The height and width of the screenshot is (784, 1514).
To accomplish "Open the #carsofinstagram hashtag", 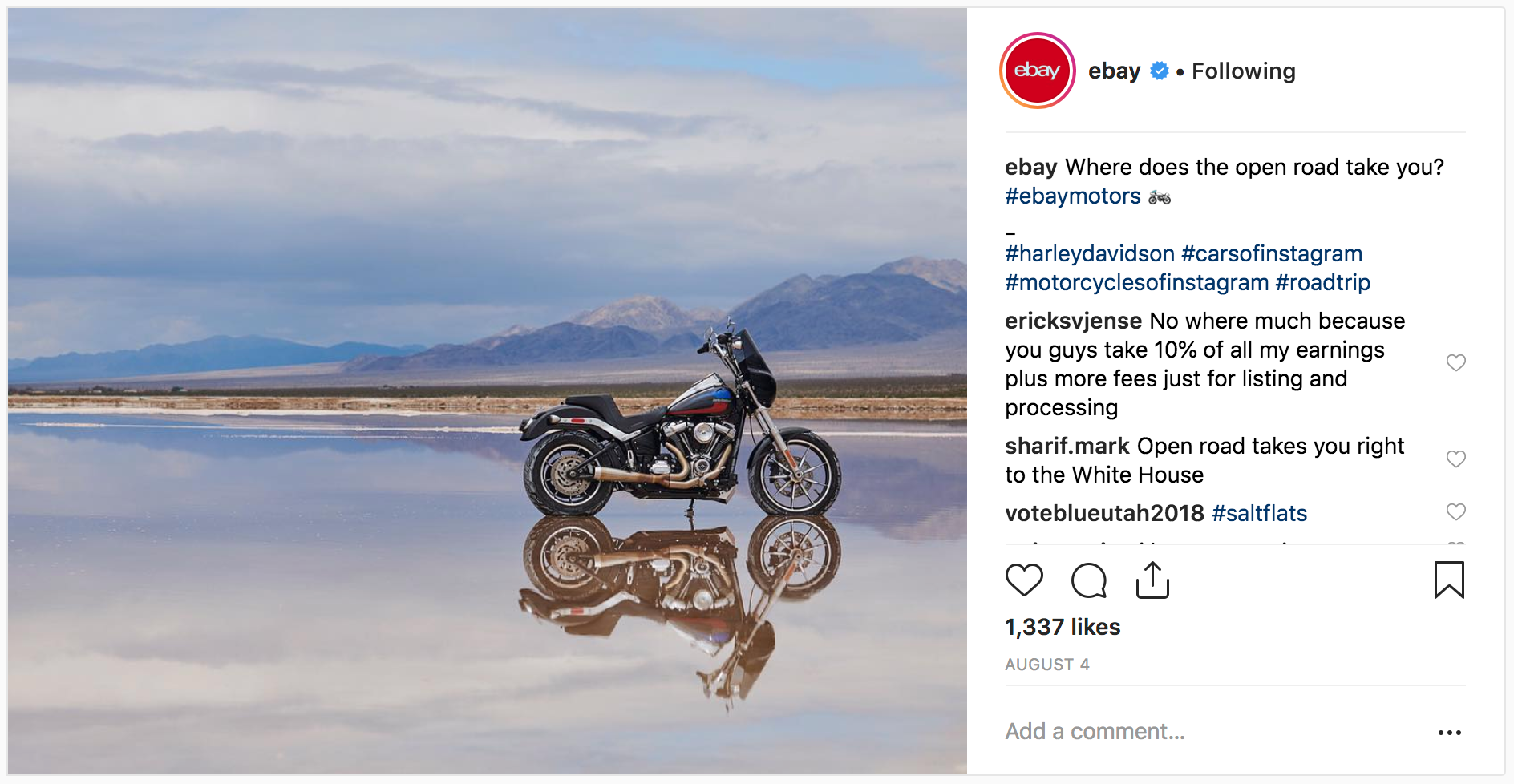I will point(1272,254).
